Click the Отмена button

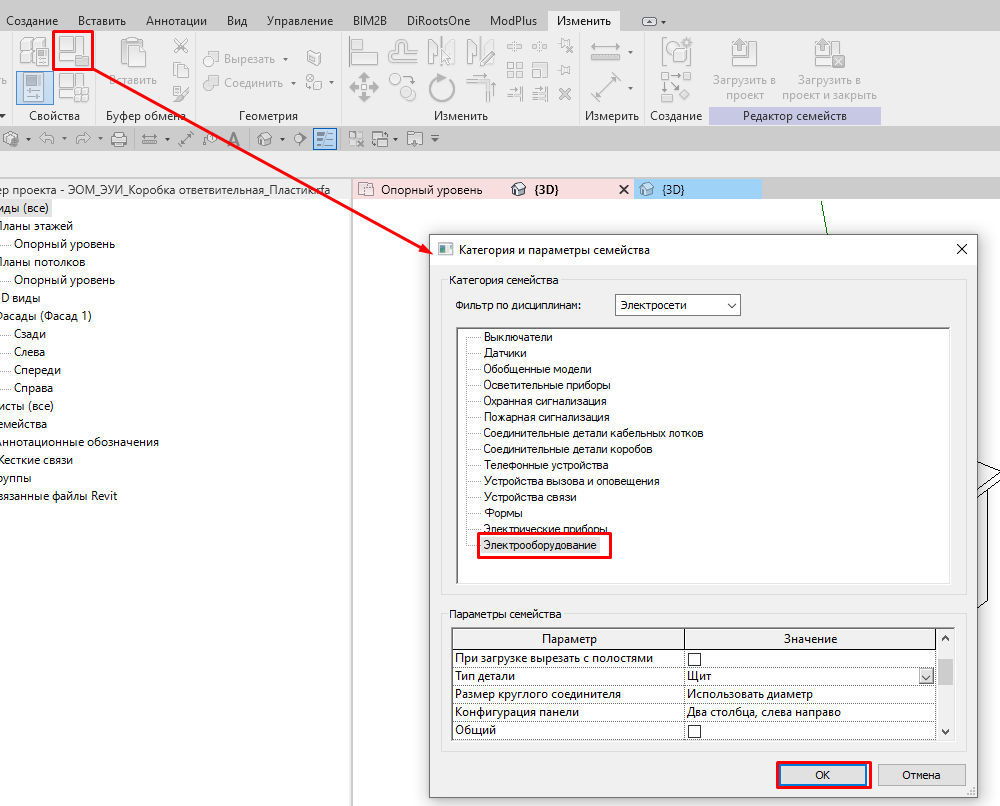pyautogui.click(x=921, y=775)
